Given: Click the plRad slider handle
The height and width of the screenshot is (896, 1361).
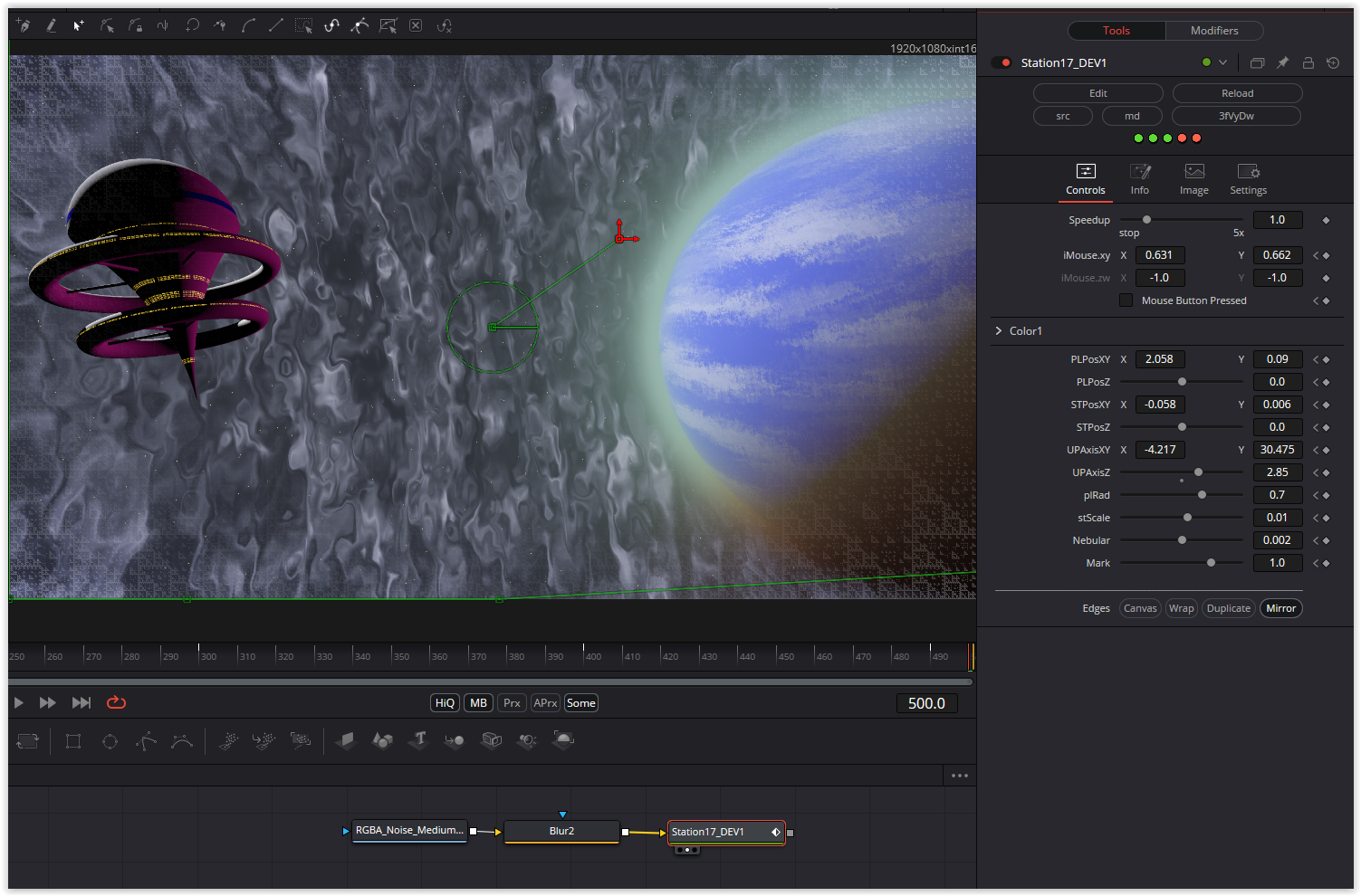Looking at the screenshot, I should (1202, 494).
